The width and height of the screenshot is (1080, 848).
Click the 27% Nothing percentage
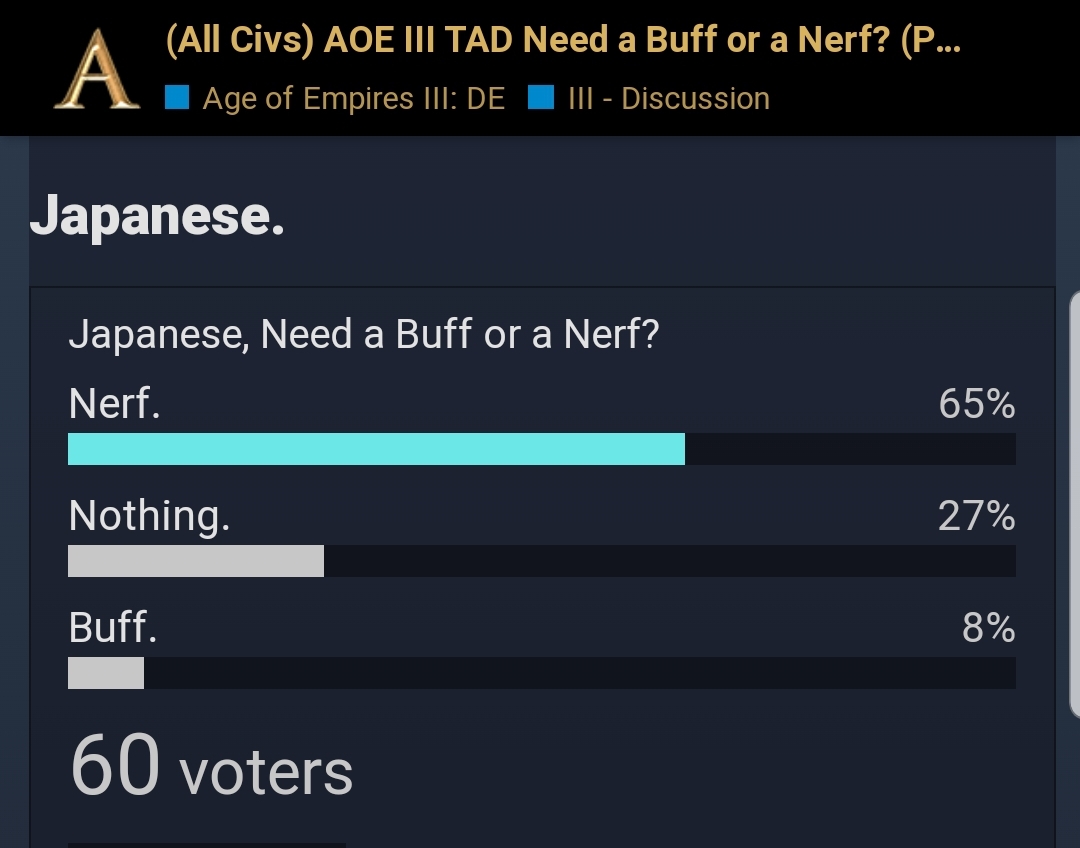[x=976, y=516]
